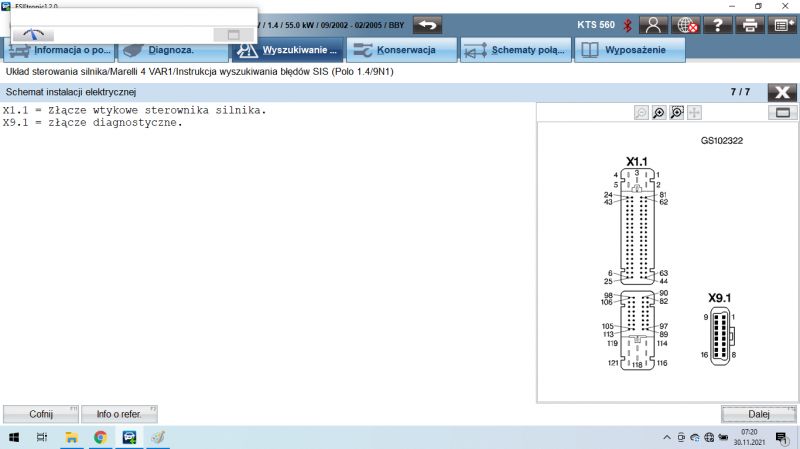Open the Paint app in taskbar
Screen dimensions: 800x449
click(x=158, y=437)
